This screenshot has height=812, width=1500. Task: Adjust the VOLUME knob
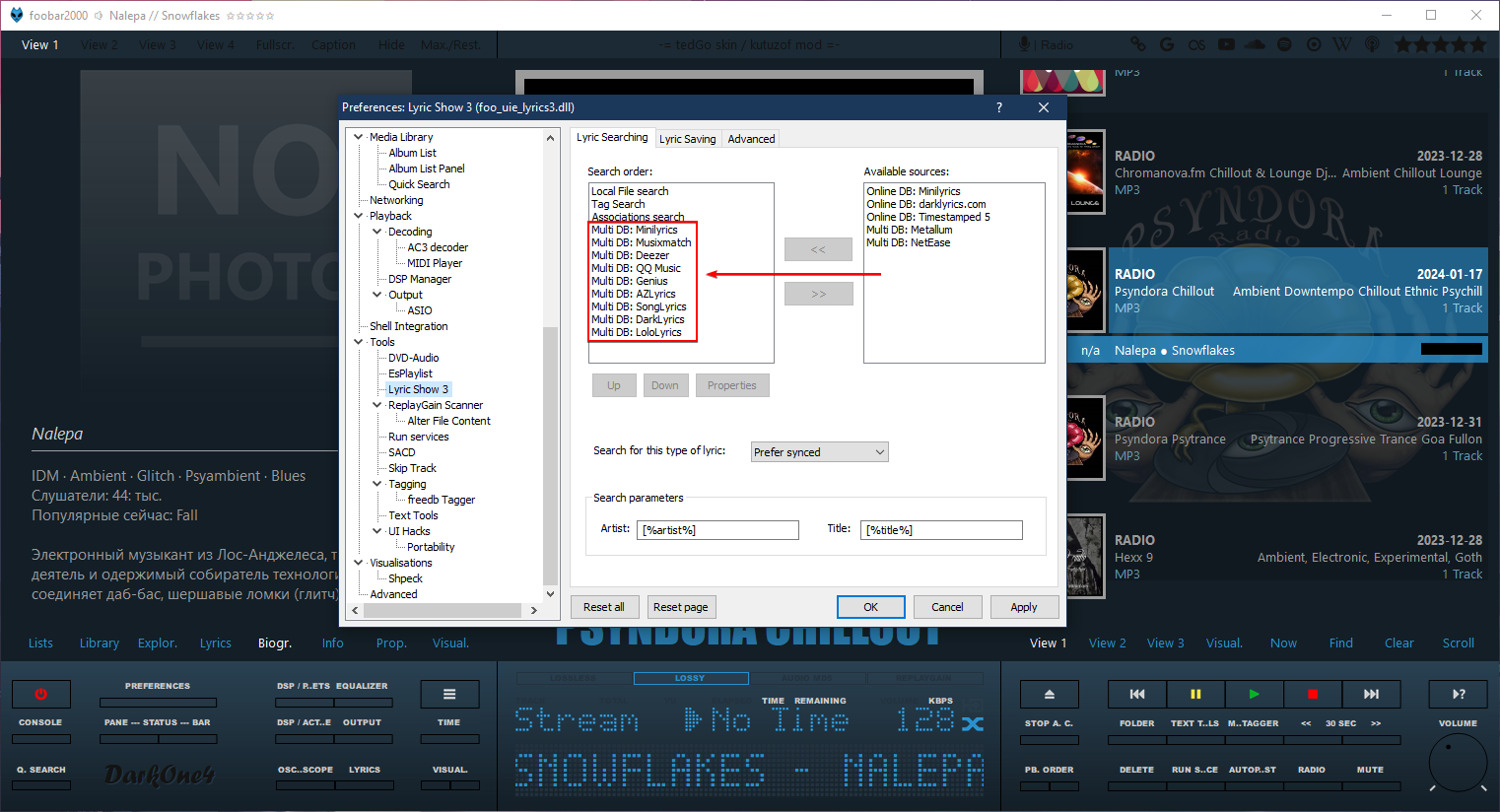(1458, 761)
